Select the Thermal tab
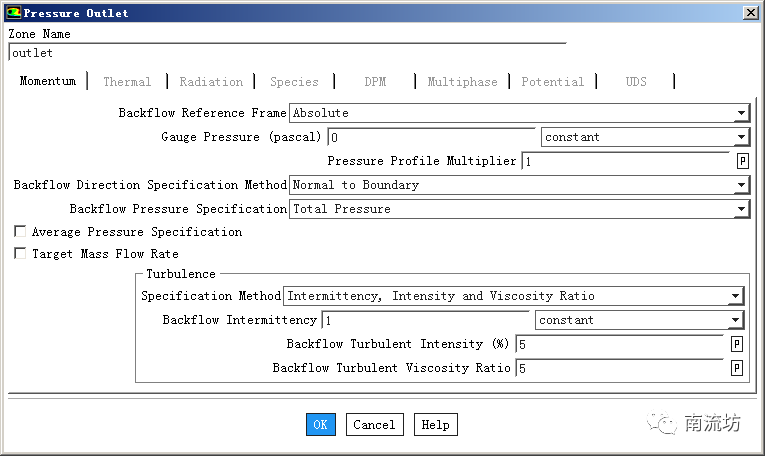The height and width of the screenshot is (456, 765). tap(127, 82)
